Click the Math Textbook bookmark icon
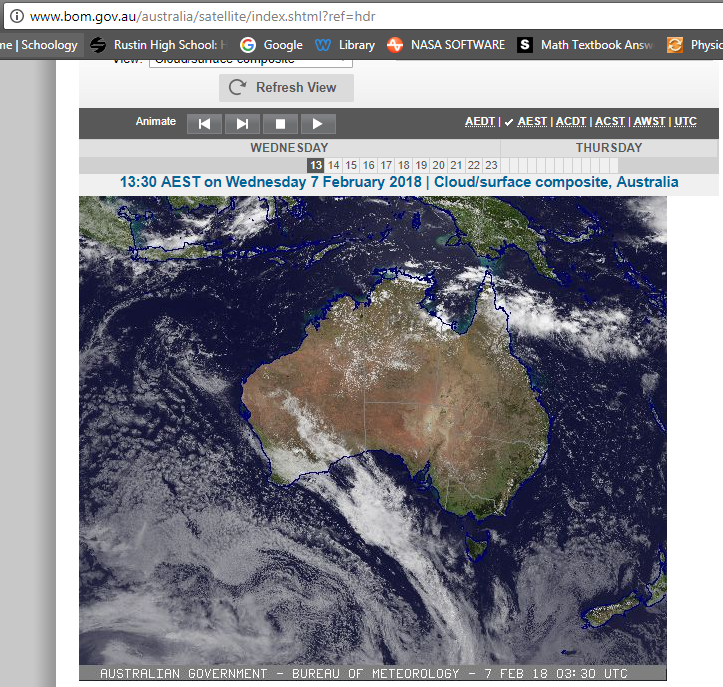723x687 pixels. click(525, 45)
